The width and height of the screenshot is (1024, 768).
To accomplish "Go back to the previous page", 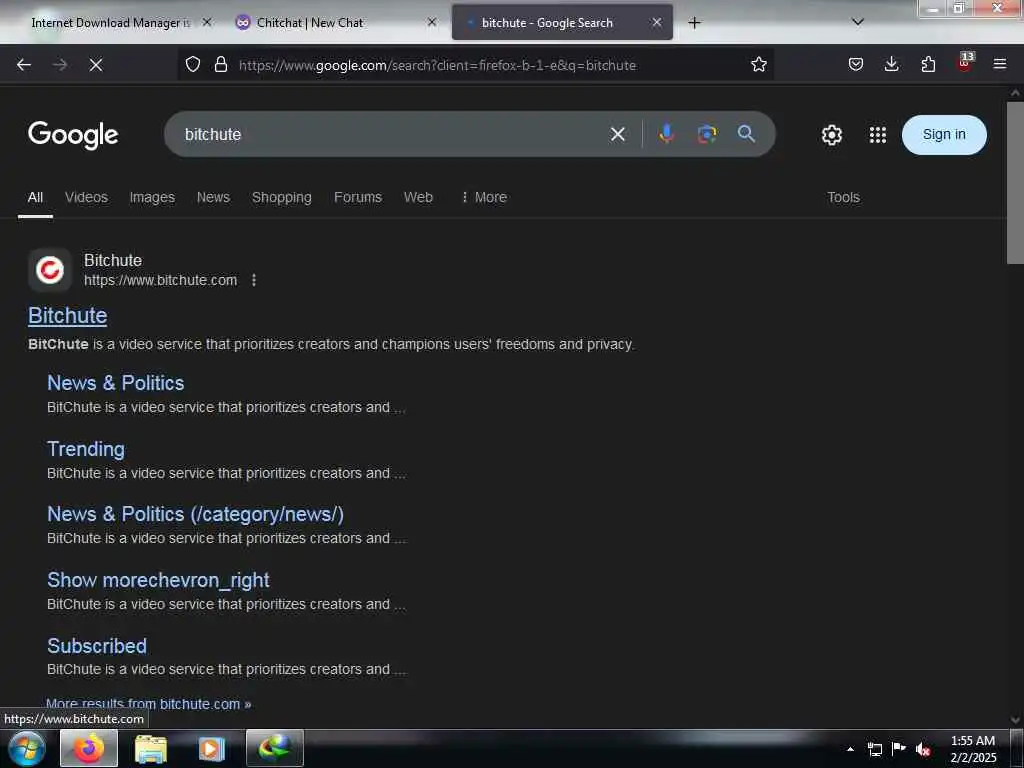I will [x=24, y=65].
